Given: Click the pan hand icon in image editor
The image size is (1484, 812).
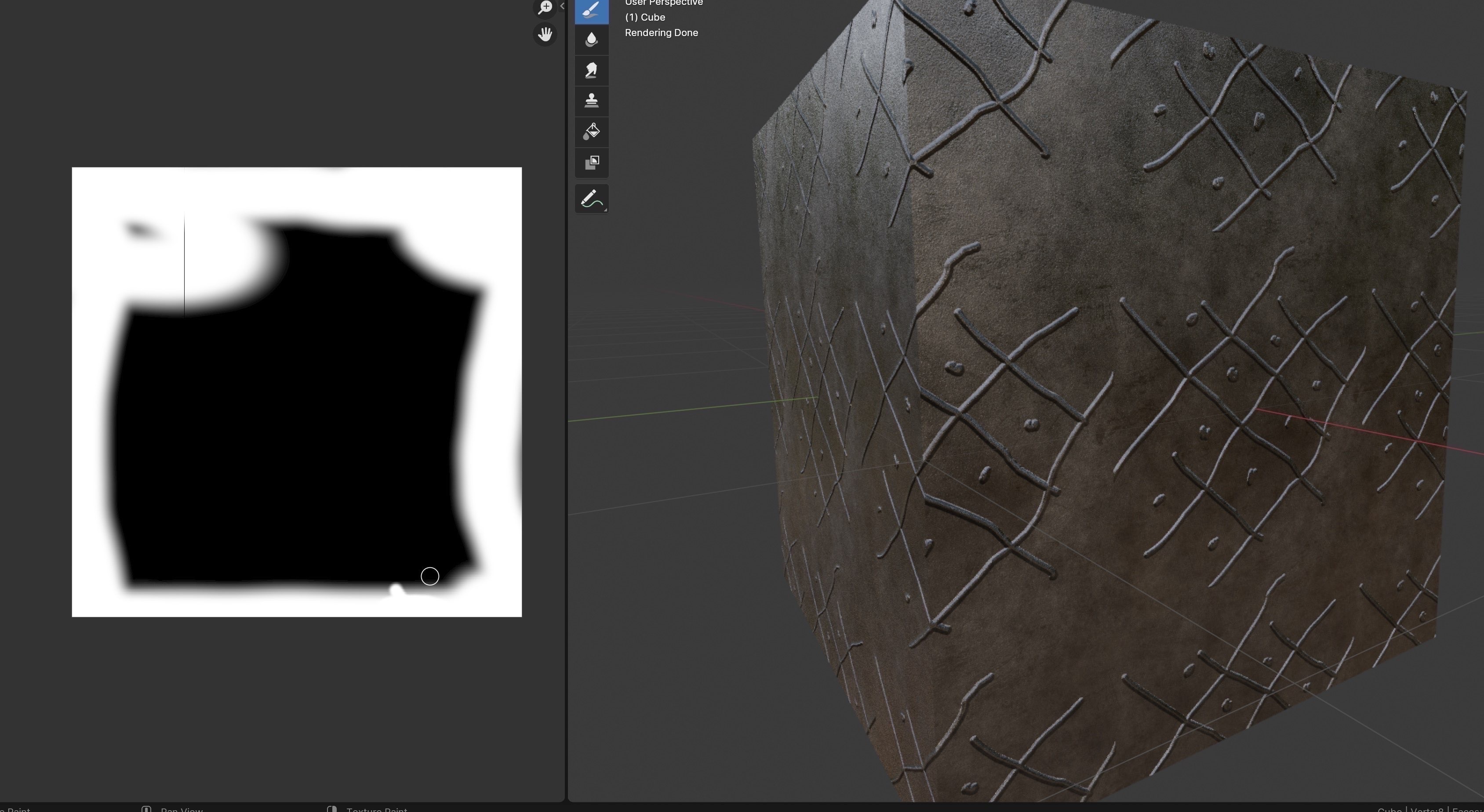Looking at the screenshot, I should pos(545,35).
